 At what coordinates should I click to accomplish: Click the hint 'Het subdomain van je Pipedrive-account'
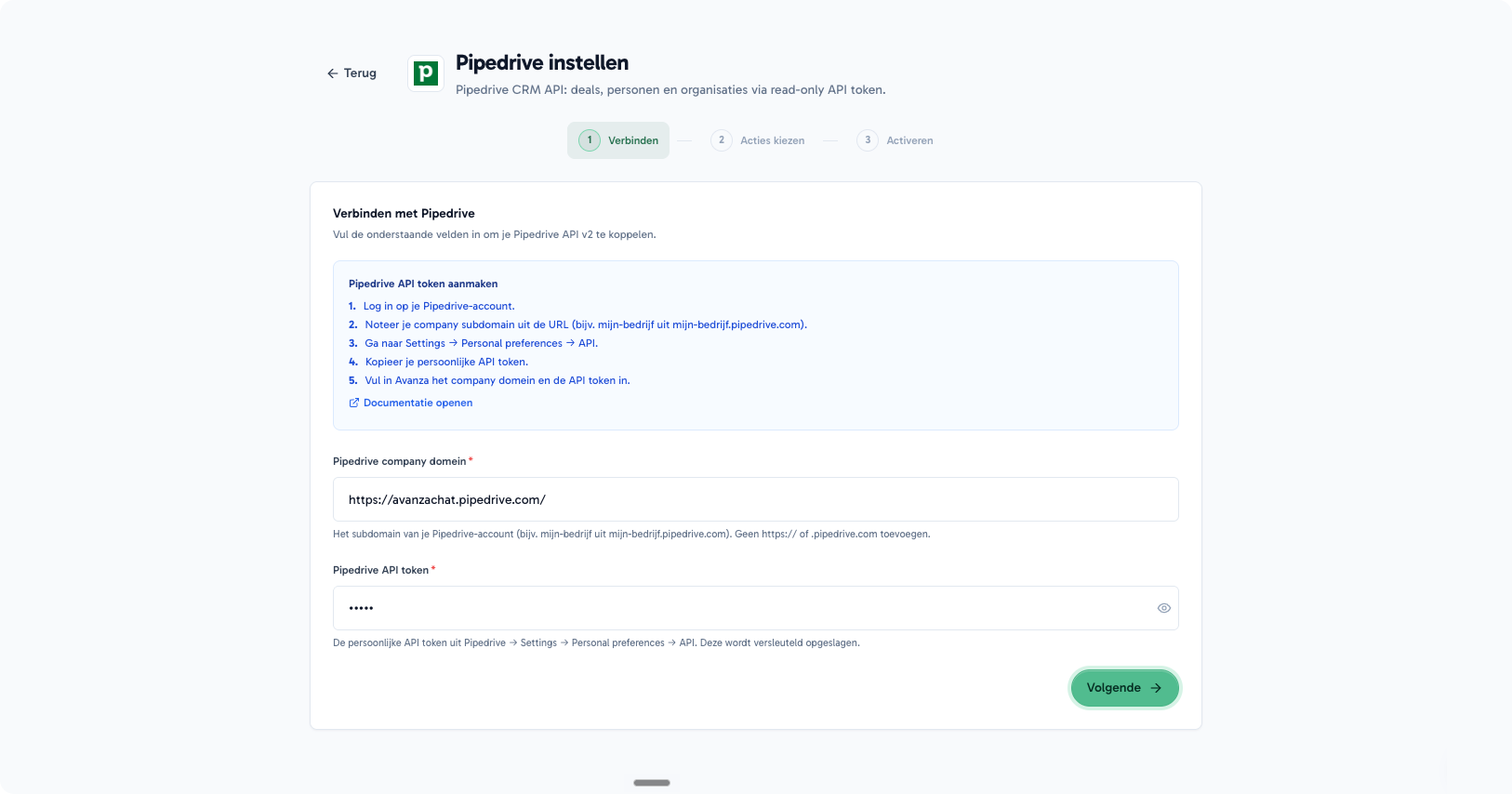(x=631, y=534)
